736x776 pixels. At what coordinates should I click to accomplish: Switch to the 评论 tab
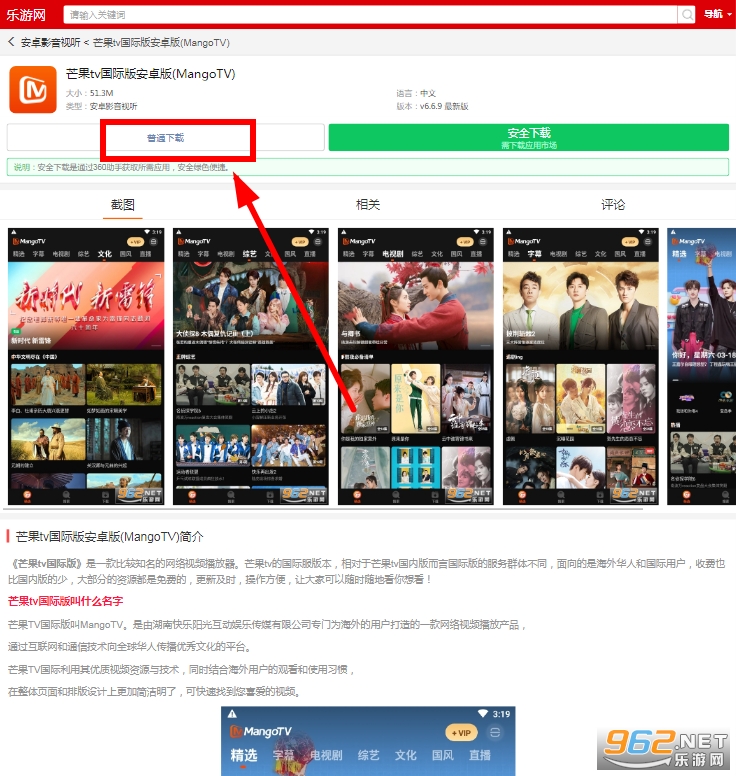(x=613, y=204)
